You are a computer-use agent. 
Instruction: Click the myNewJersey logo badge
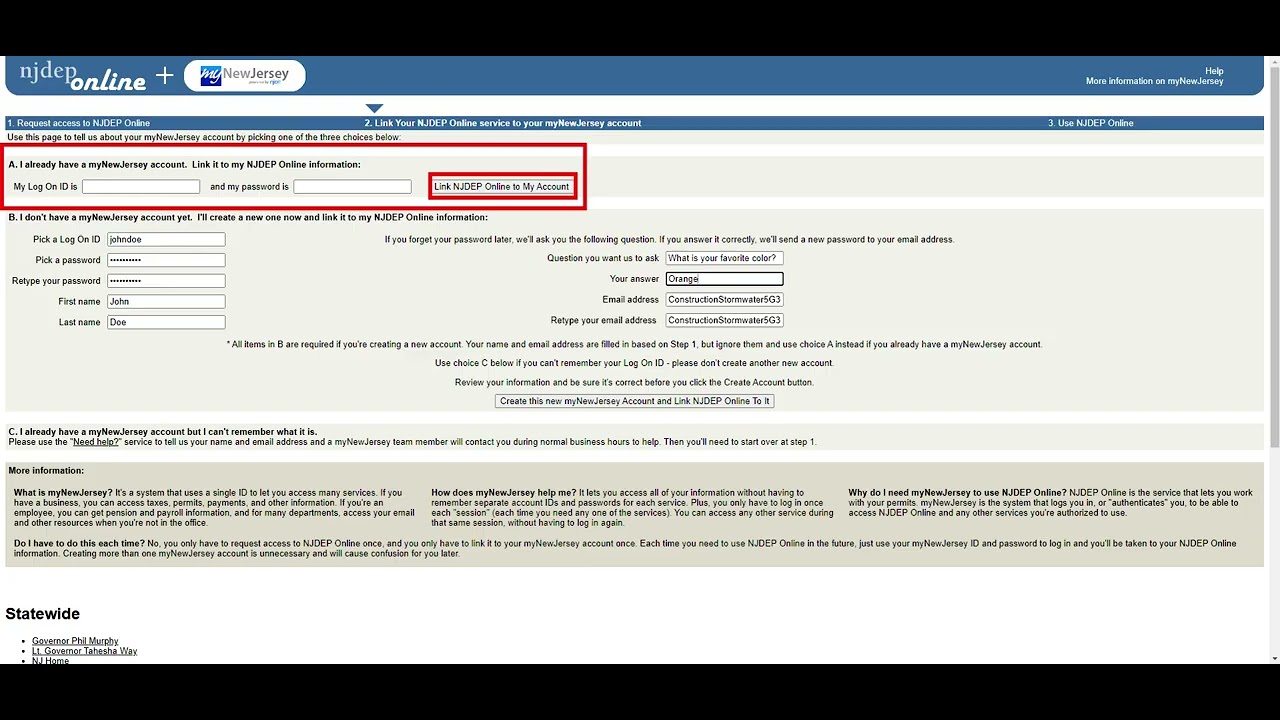click(x=245, y=76)
